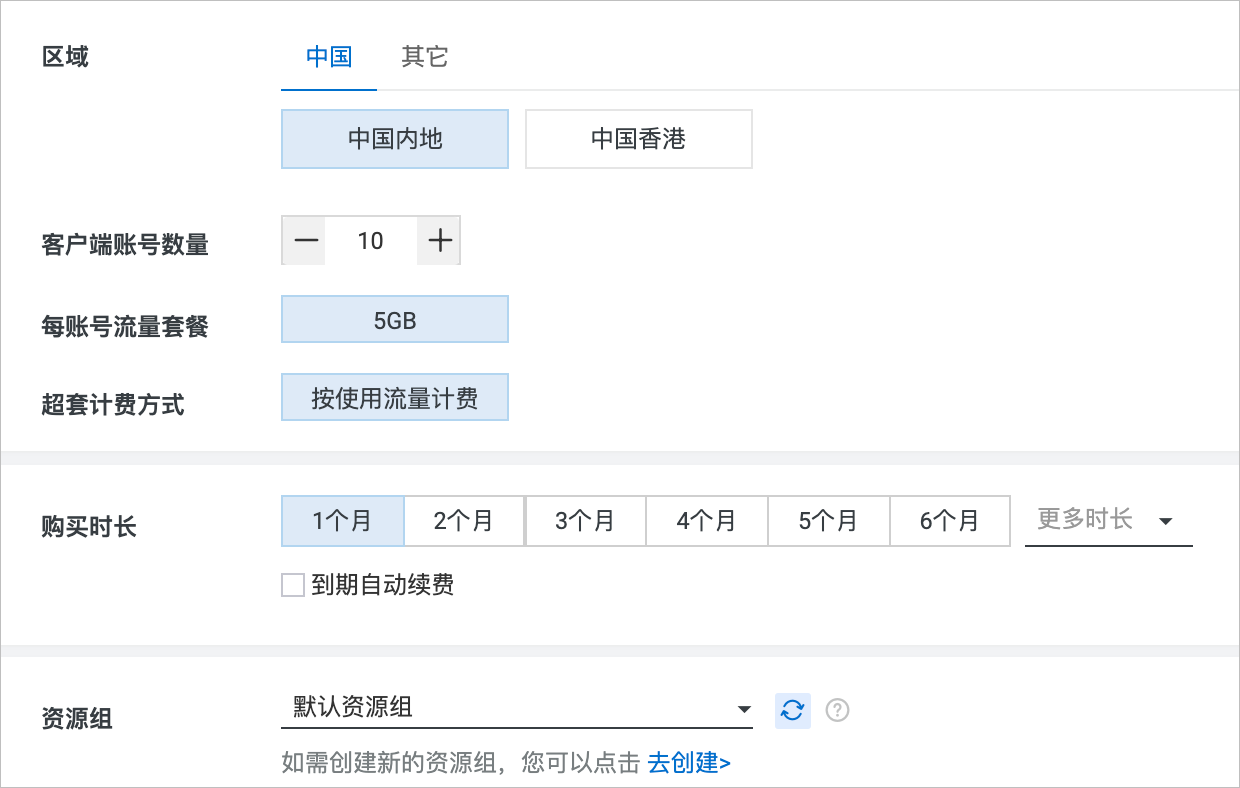Refresh the resource group list
The height and width of the screenshot is (788, 1240).
pos(793,710)
